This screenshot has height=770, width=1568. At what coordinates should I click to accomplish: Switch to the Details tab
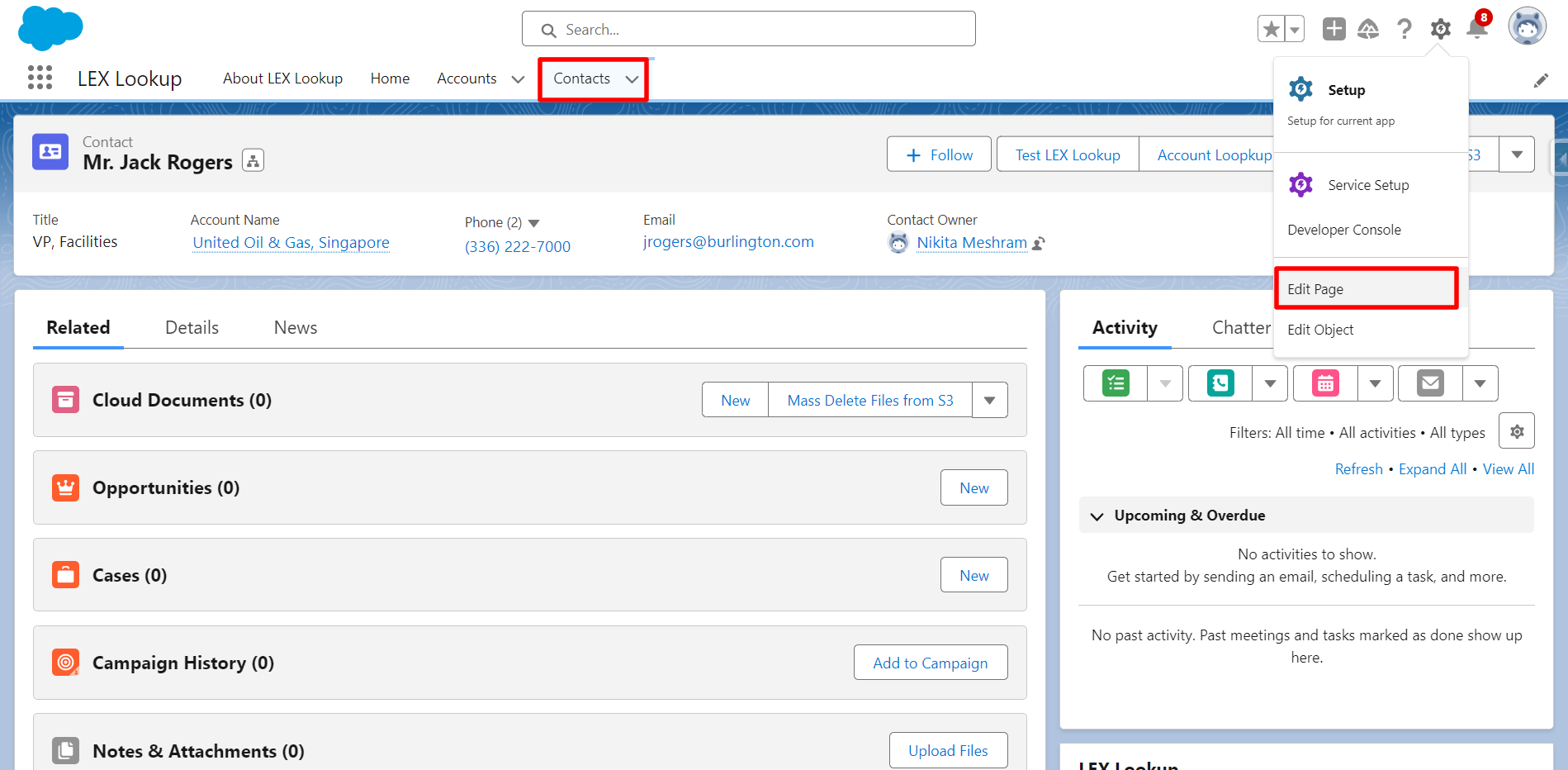(192, 327)
